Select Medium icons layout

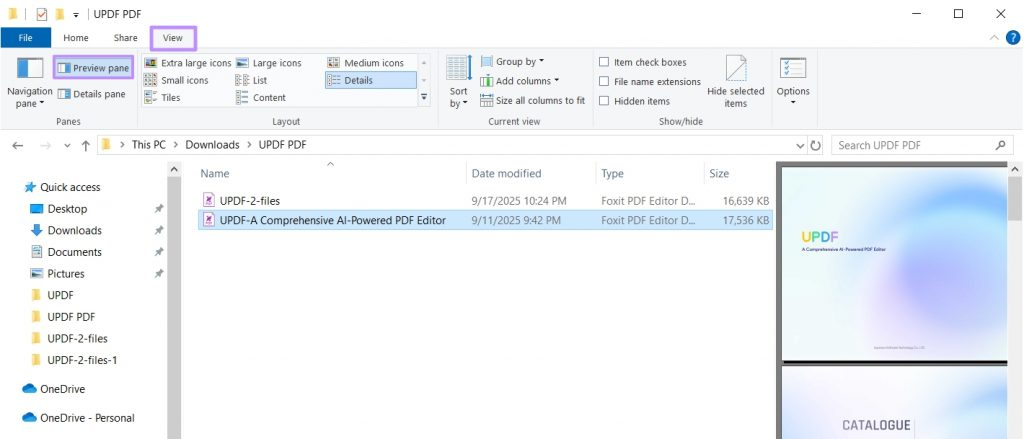(x=366, y=63)
